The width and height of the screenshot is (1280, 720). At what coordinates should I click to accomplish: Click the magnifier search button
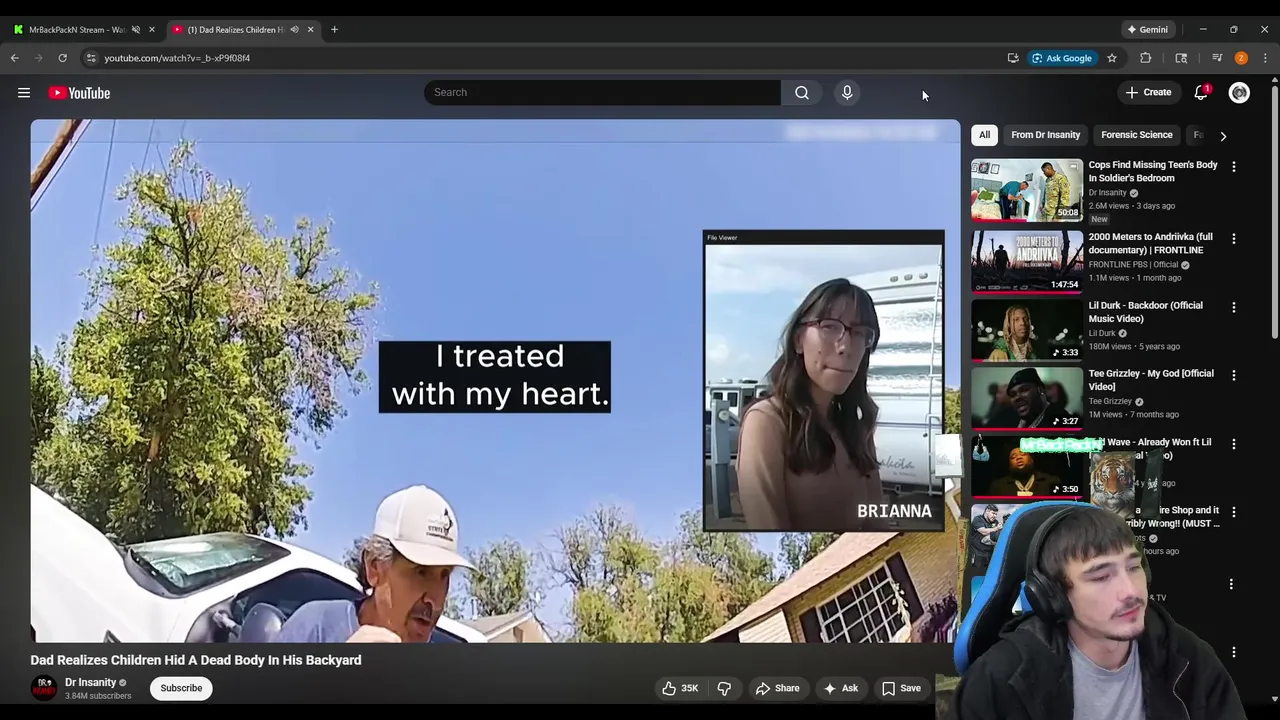tap(802, 93)
